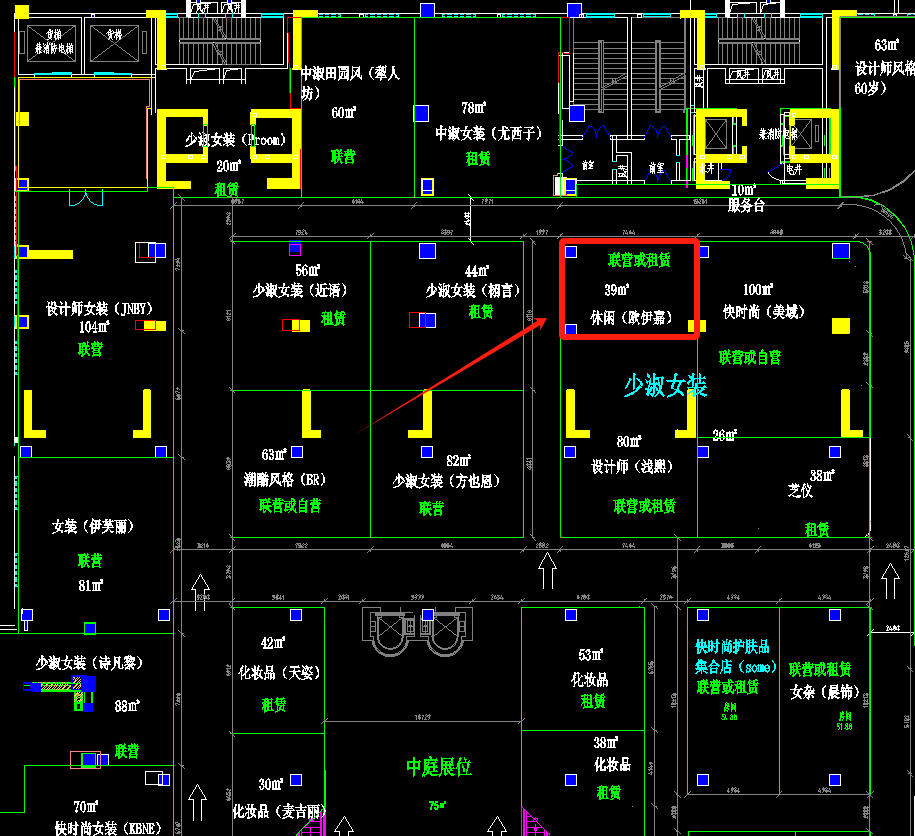Click the large cyan 少淑女装 zone label
Screen dimensions: 915x836
(665, 386)
